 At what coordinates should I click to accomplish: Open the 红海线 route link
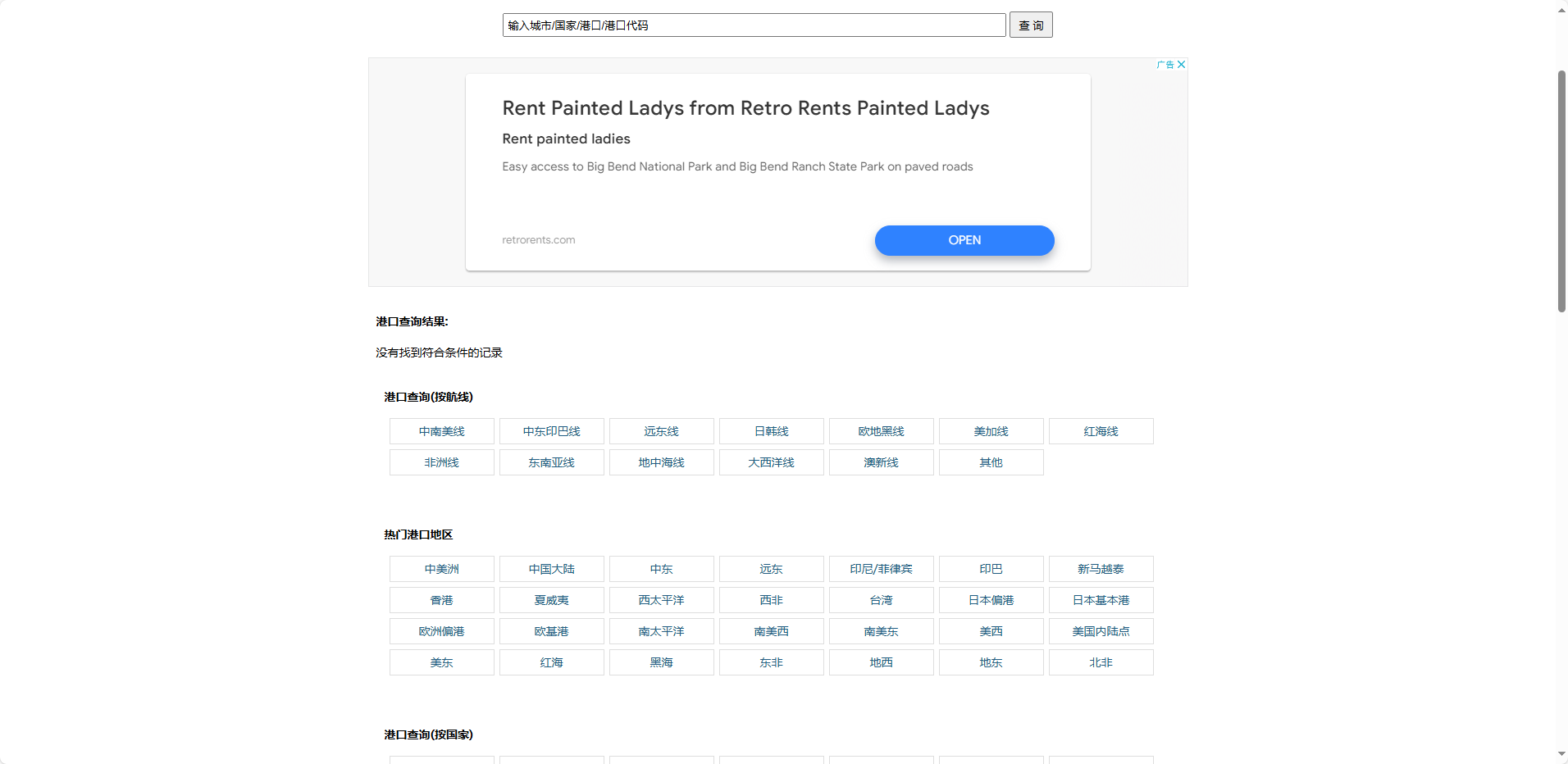click(x=1101, y=431)
